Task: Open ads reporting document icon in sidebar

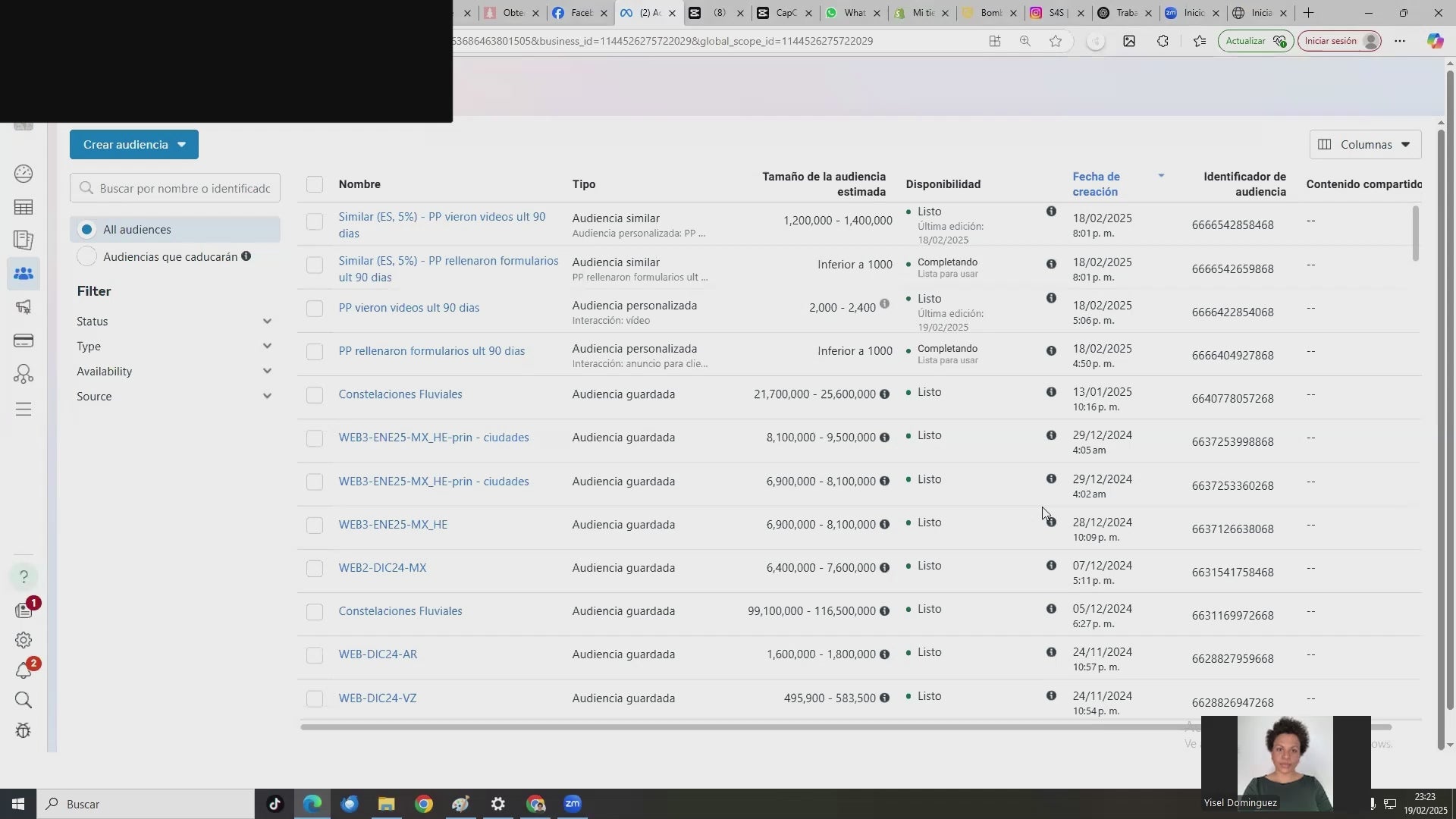Action: pyautogui.click(x=24, y=240)
